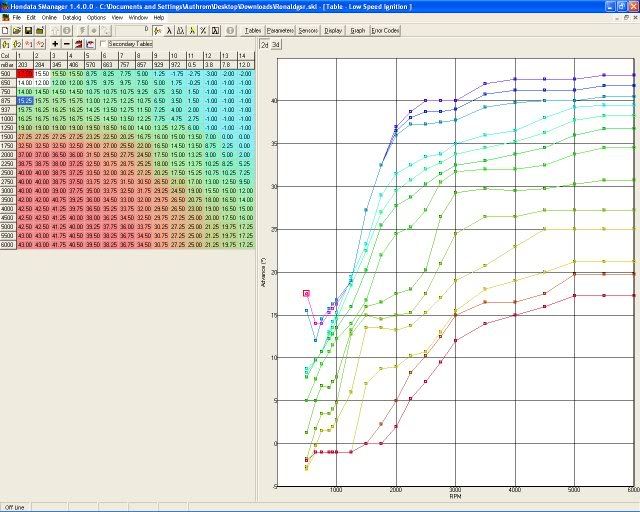The height and width of the screenshot is (512, 640).
Task: Switch to the 3d graph tab
Action: pyautogui.click(x=276, y=45)
